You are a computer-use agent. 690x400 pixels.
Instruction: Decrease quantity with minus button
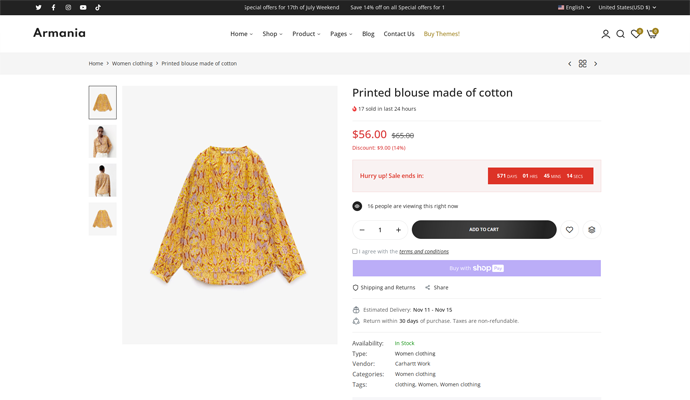click(362, 230)
